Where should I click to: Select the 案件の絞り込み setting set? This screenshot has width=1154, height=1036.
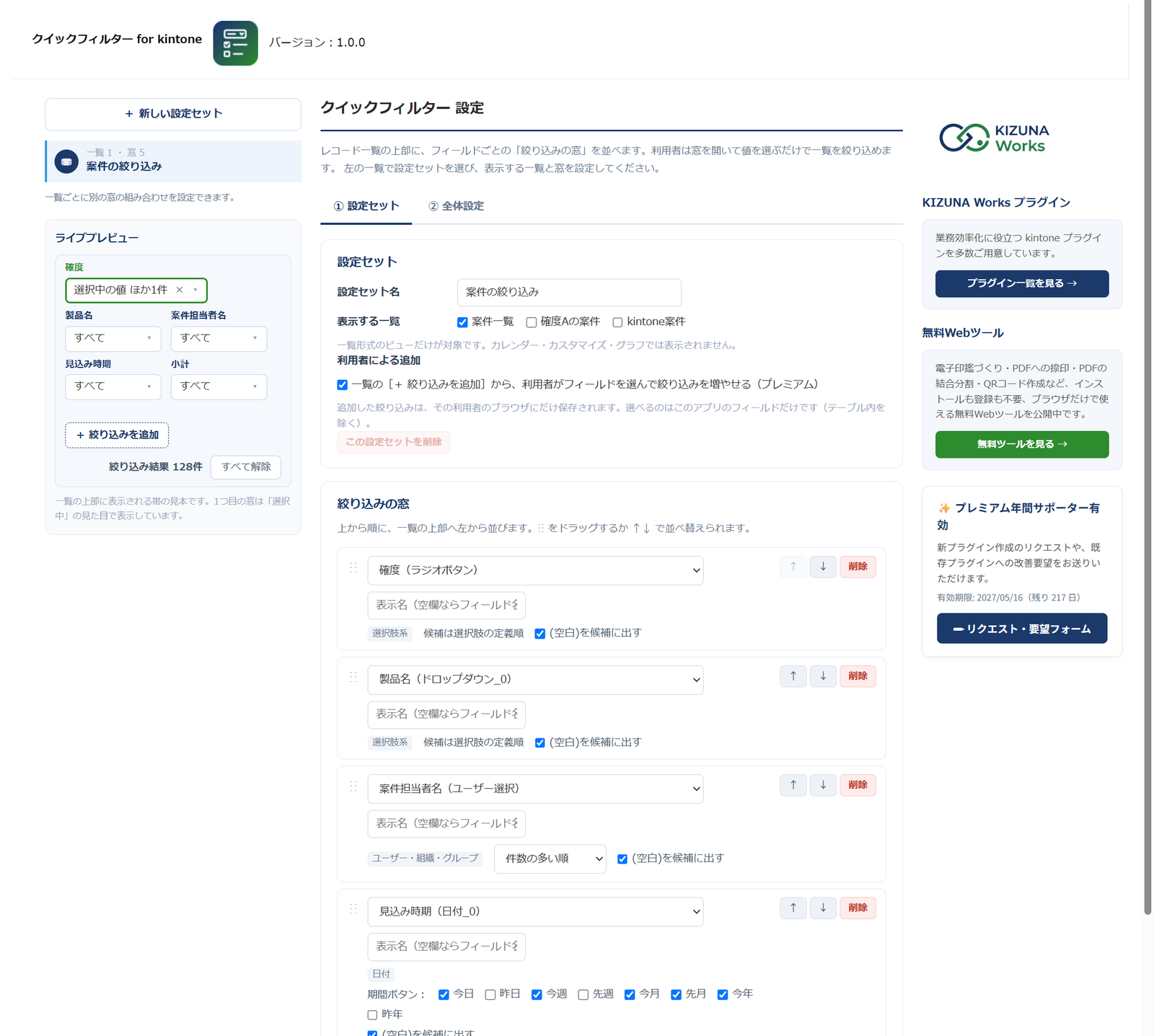point(173,161)
